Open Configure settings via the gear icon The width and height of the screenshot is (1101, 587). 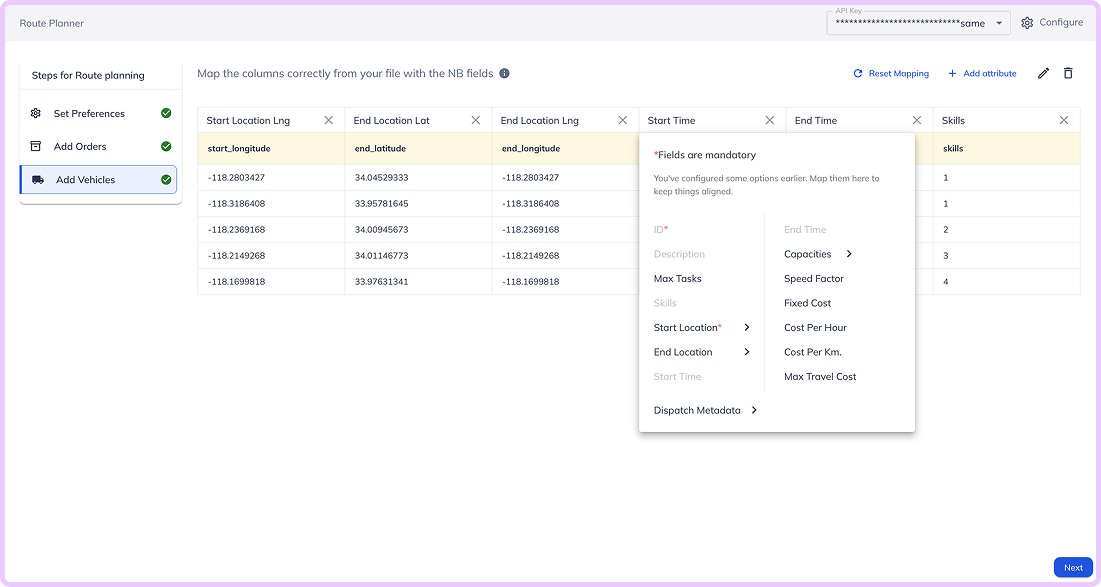click(x=1025, y=22)
